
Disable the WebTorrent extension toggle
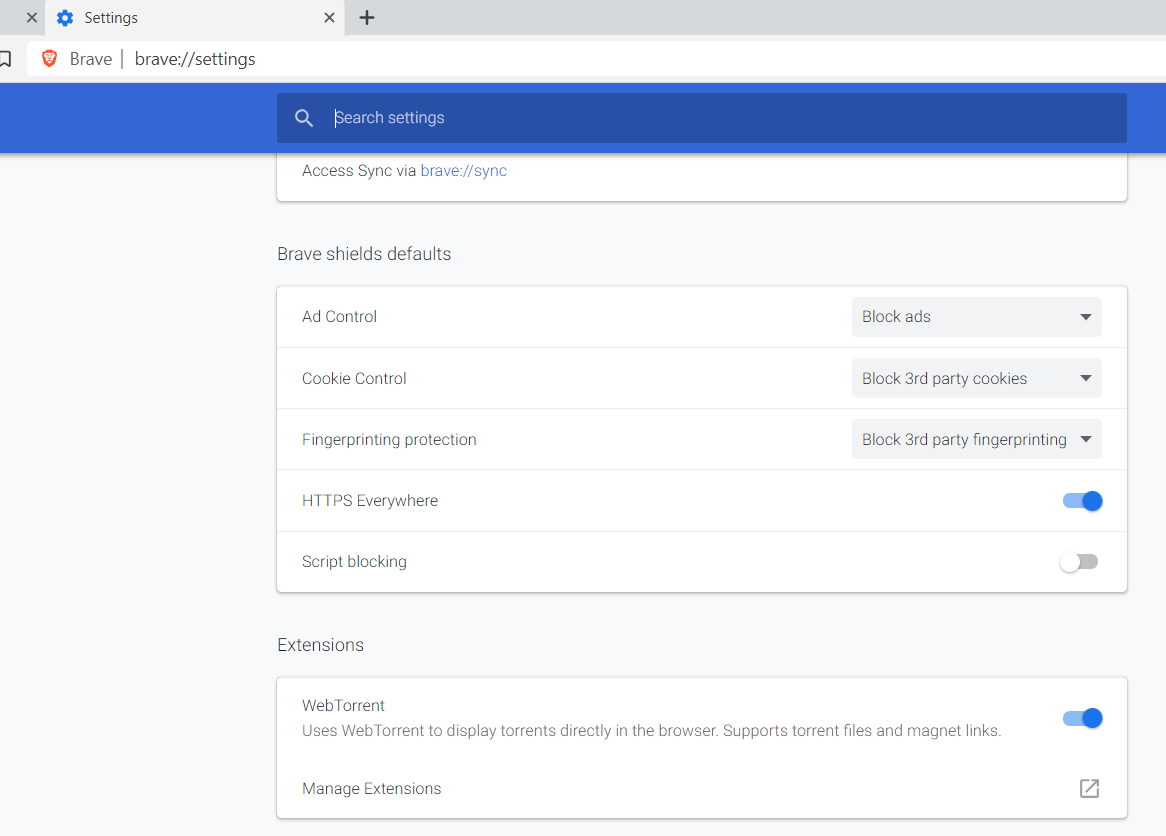(1082, 718)
